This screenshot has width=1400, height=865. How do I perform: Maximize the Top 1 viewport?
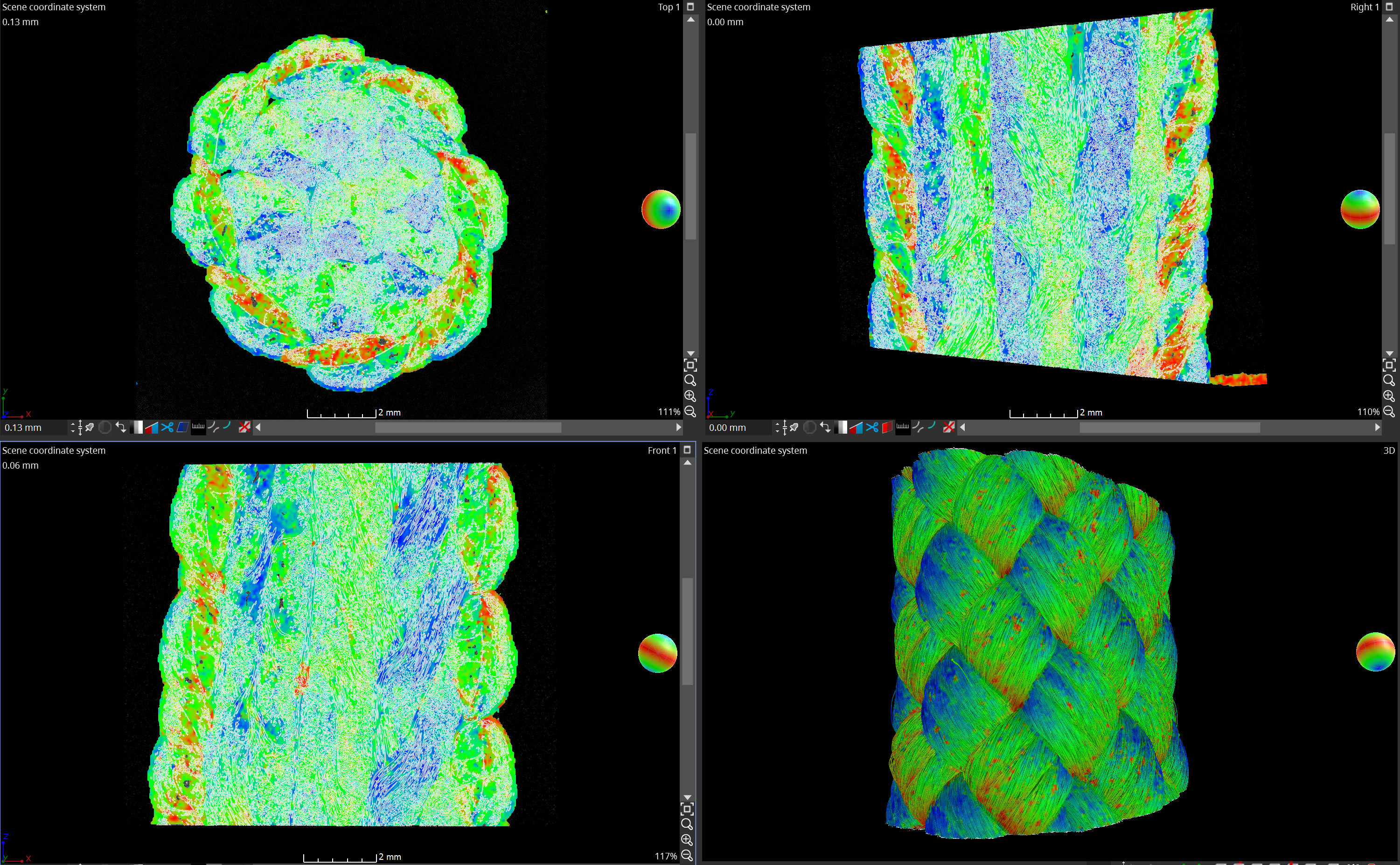(690, 7)
